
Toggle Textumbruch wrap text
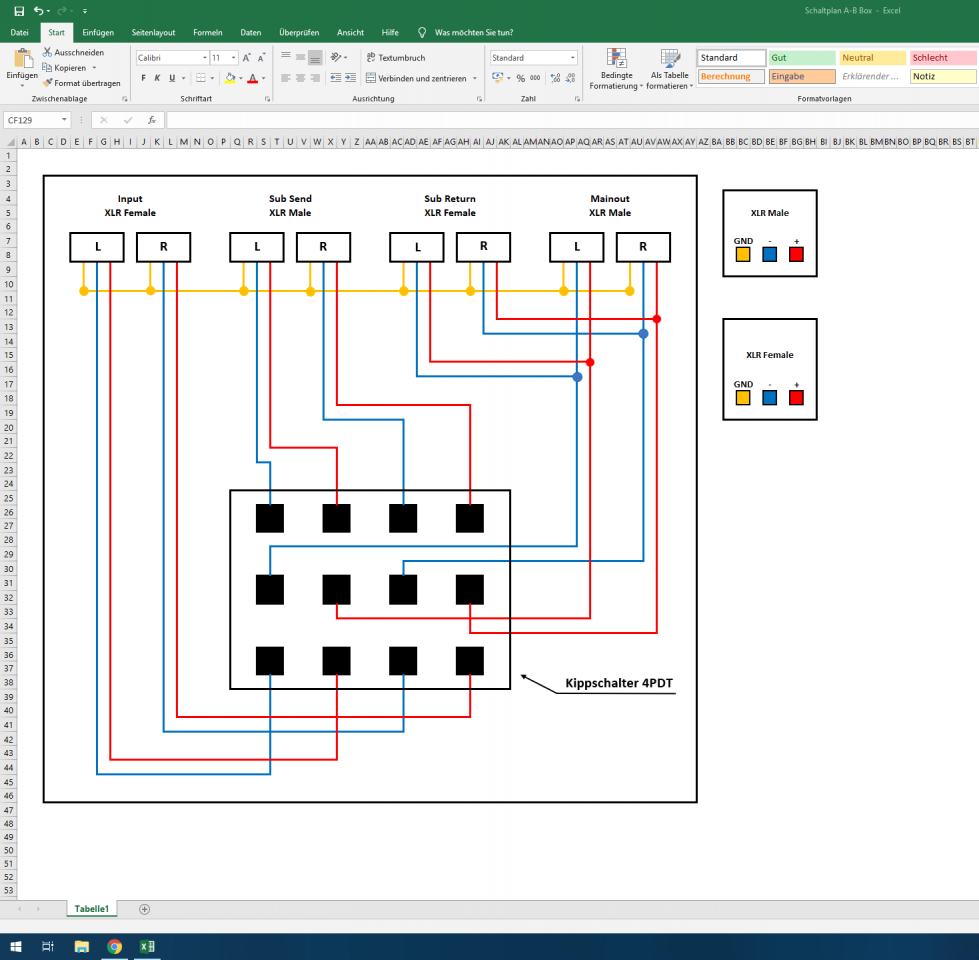pos(396,58)
